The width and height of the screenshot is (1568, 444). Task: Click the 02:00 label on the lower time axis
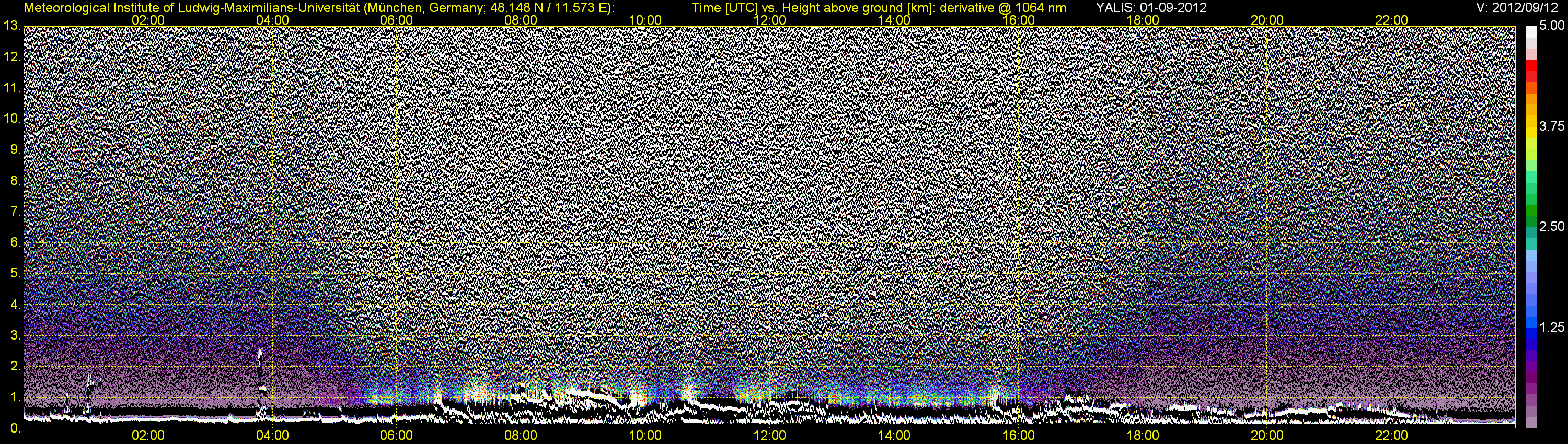point(148,436)
